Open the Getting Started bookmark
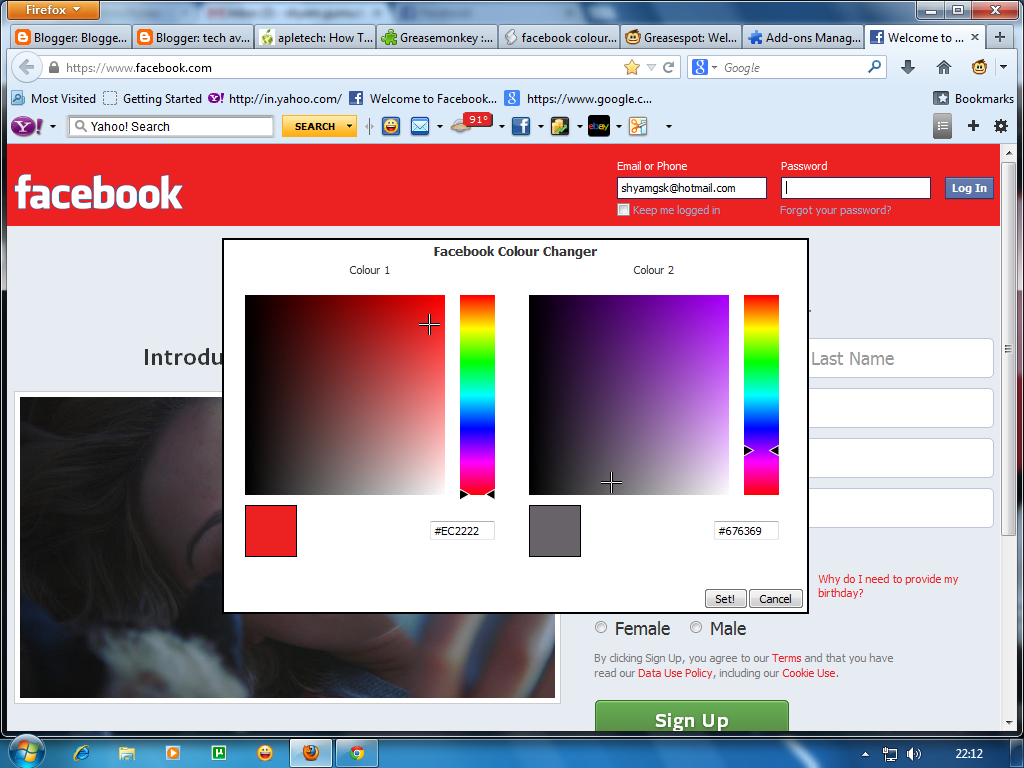This screenshot has height=768, width=1024. coord(153,99)
